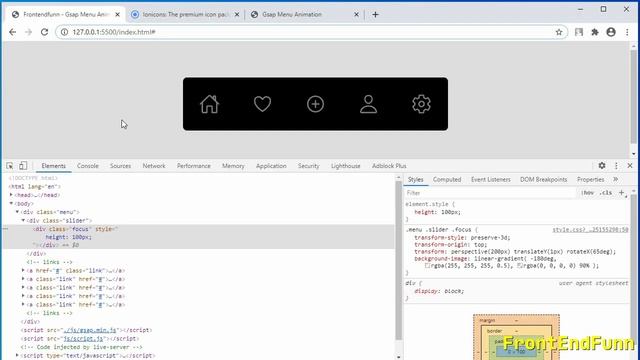Switch to the Properties tab
The width and height of the screenshot is (640, 360).
[x=590, y=179]
